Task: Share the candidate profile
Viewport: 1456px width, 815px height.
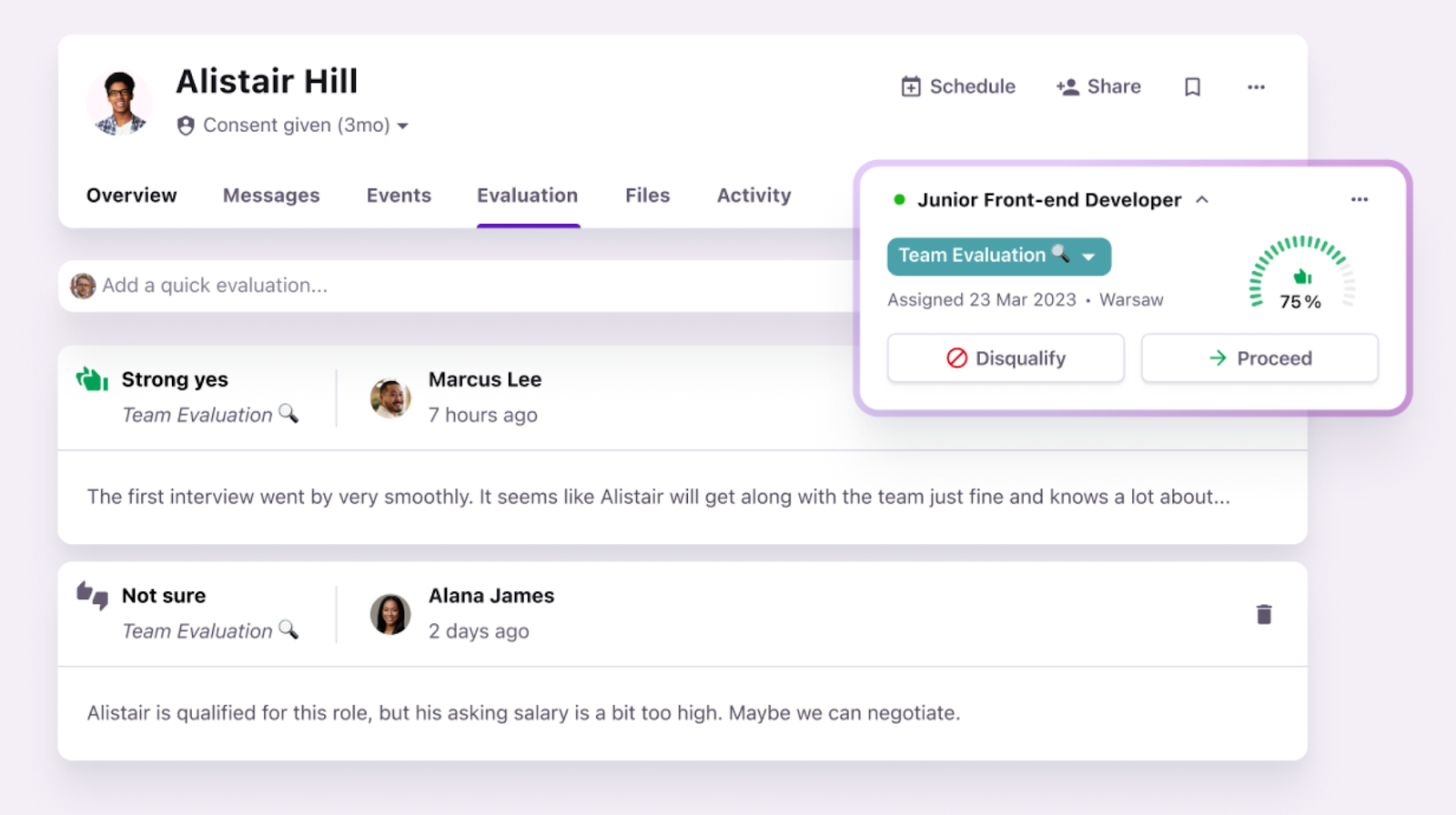Action: click(x=1098, y=86)
